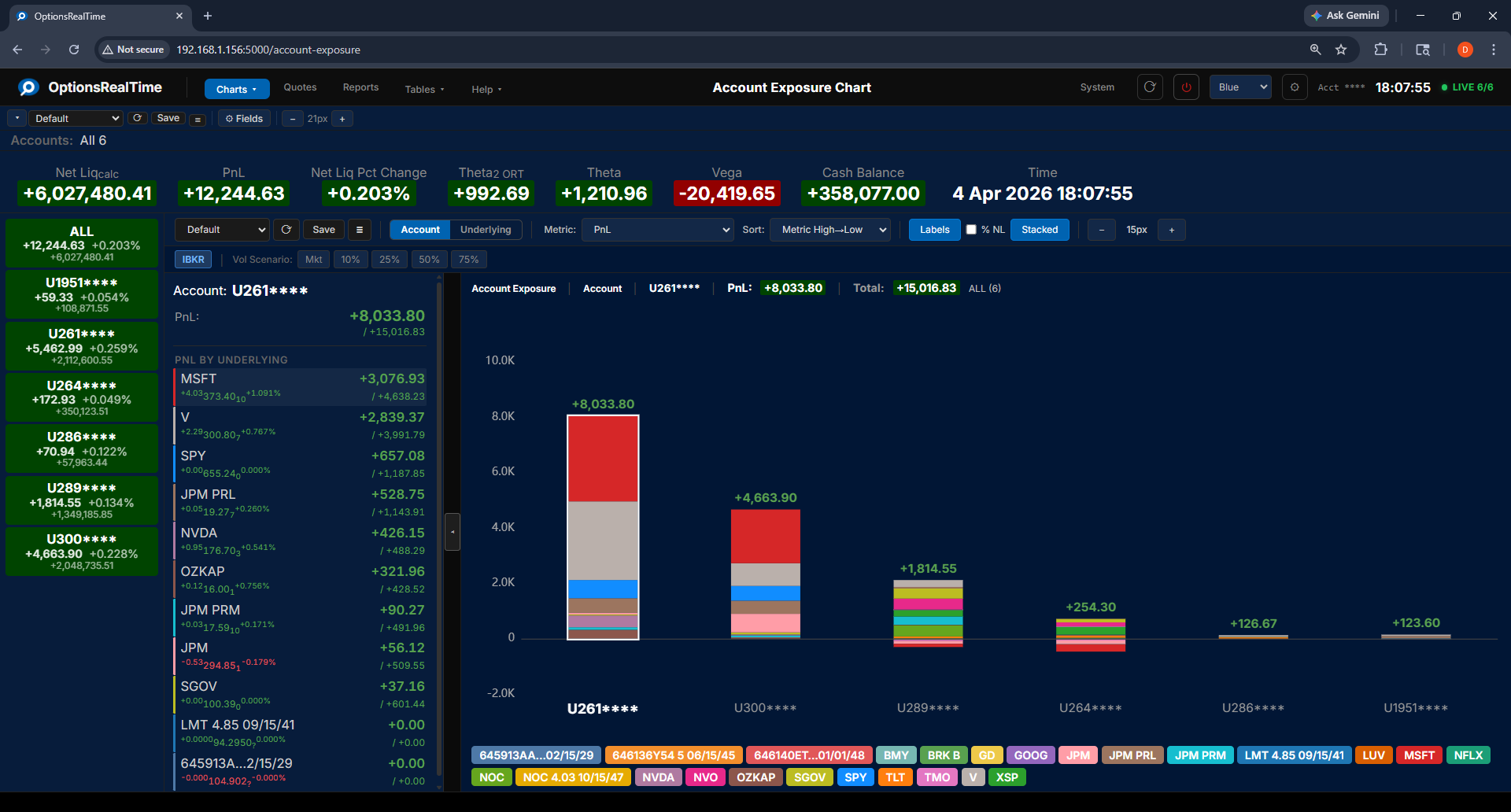The width and height of the screenshot is (1511, 812).
Task: Toggle the Stacked chart mode
Action: (1040, 229)
